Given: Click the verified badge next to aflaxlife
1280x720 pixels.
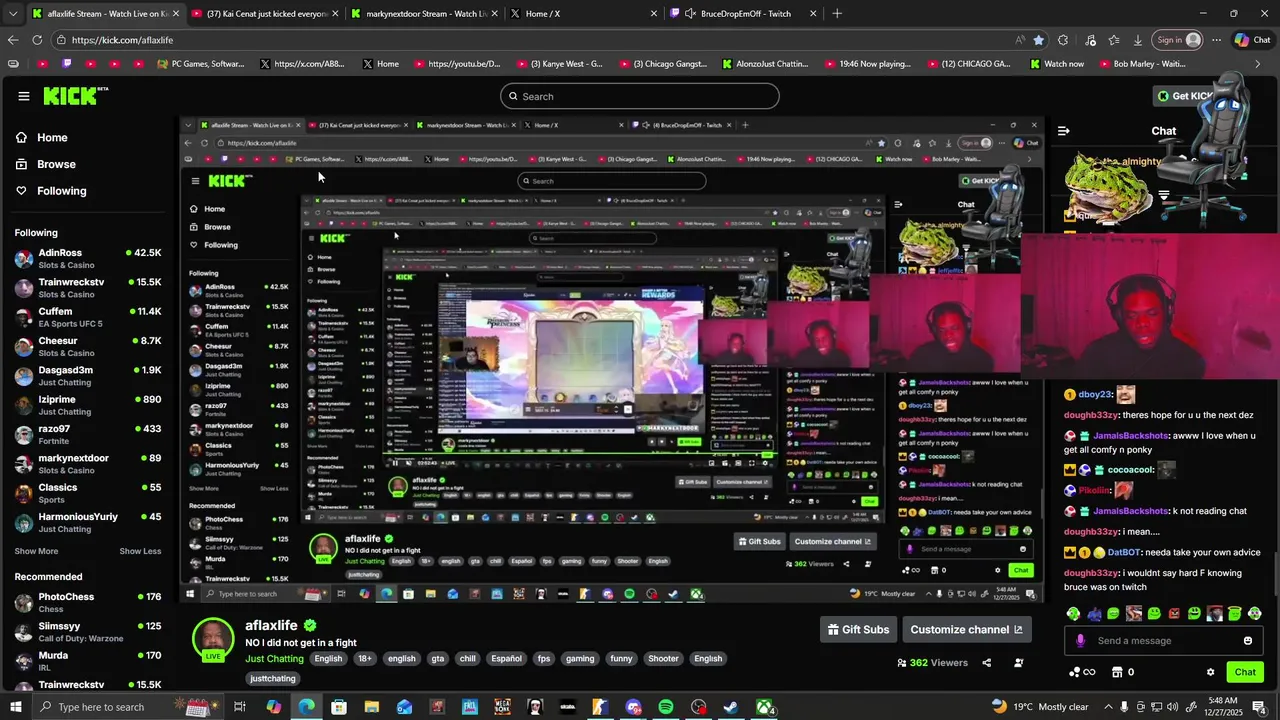Looking at the screenshot, I should 310,625.
